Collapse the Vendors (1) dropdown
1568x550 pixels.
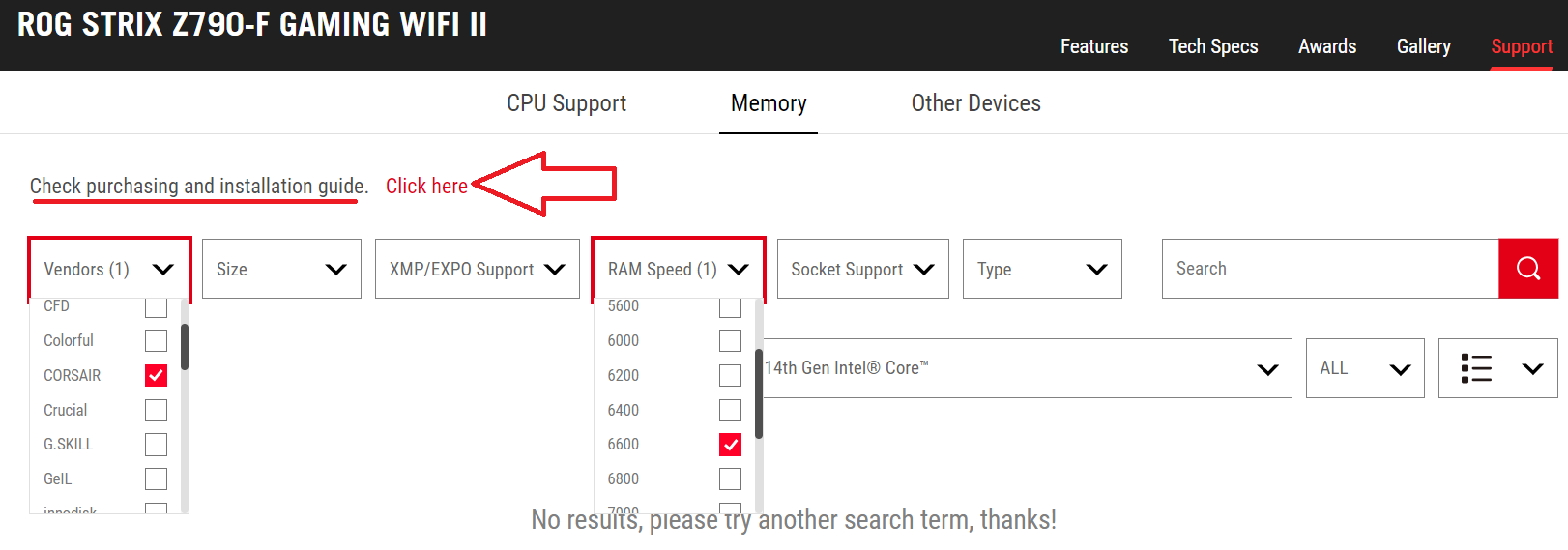point(109,269)
